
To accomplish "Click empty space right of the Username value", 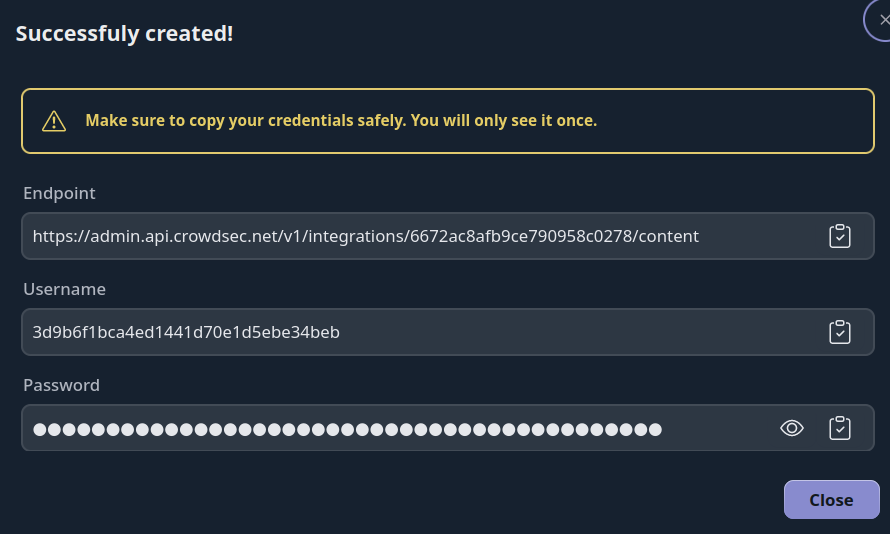I will [x=580, y=332].
